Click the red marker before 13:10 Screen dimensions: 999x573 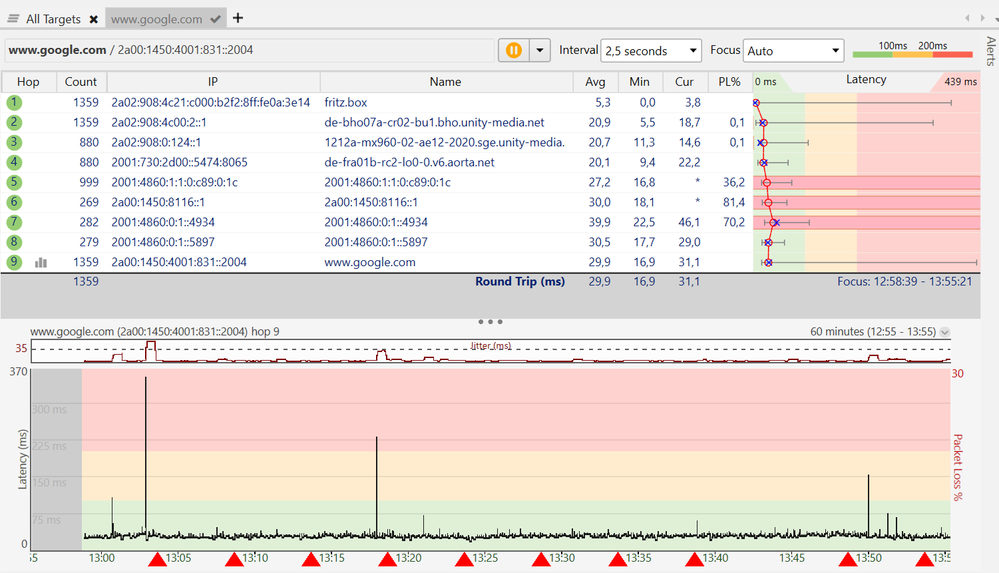[234, 559]
